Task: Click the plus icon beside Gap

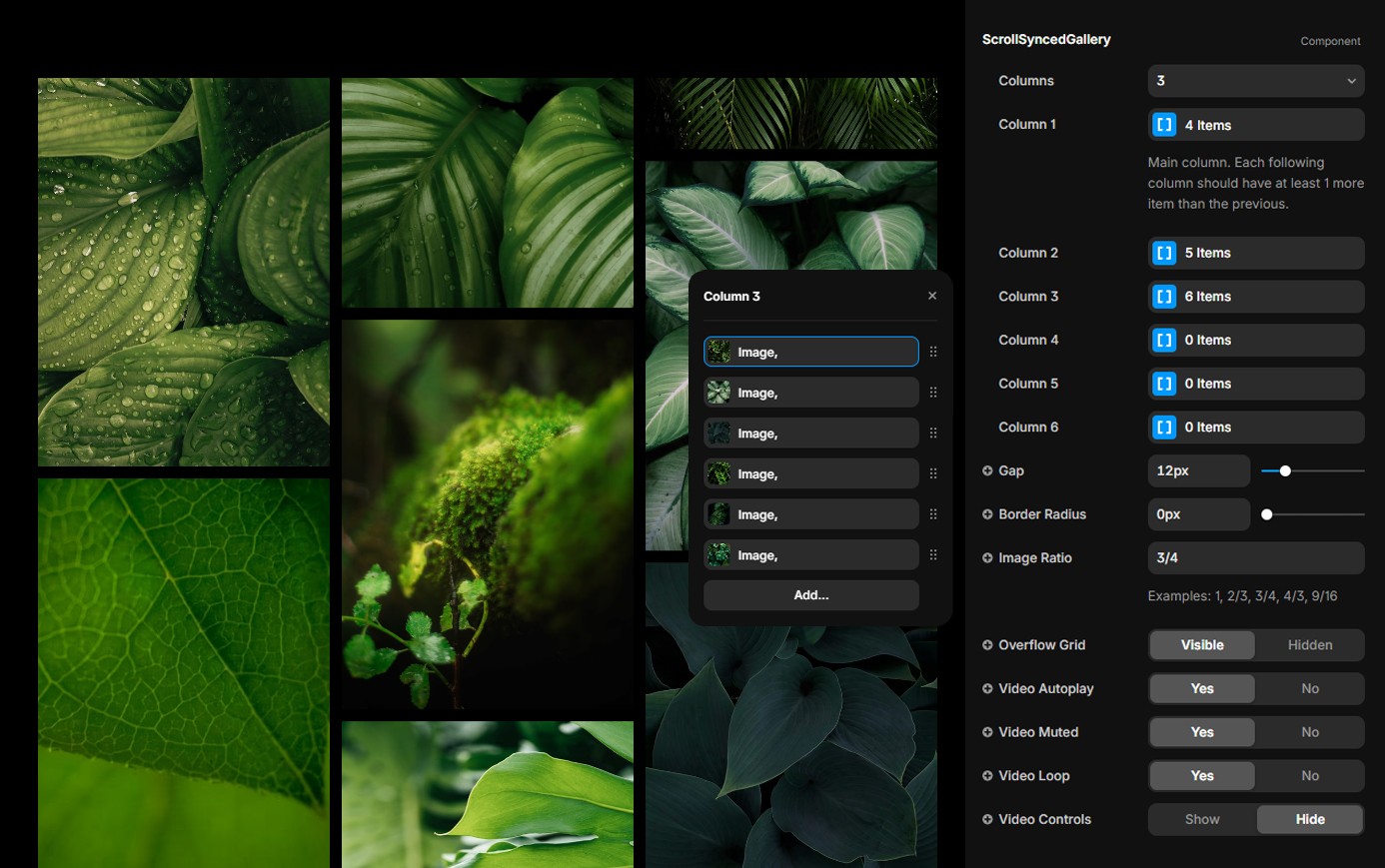Action: point(987,470)
